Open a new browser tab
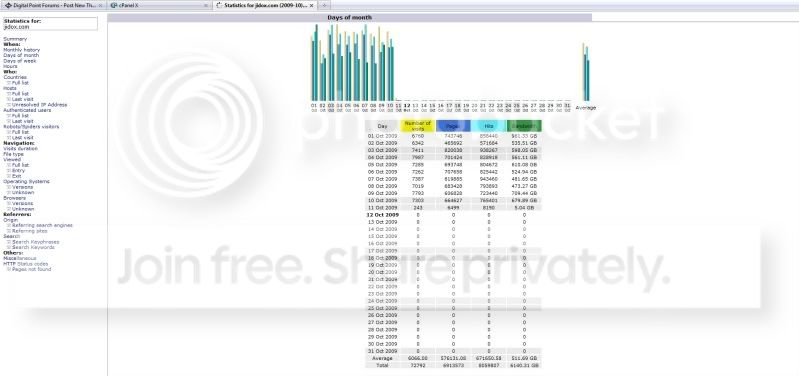799x376 pixels. point(324,5)
